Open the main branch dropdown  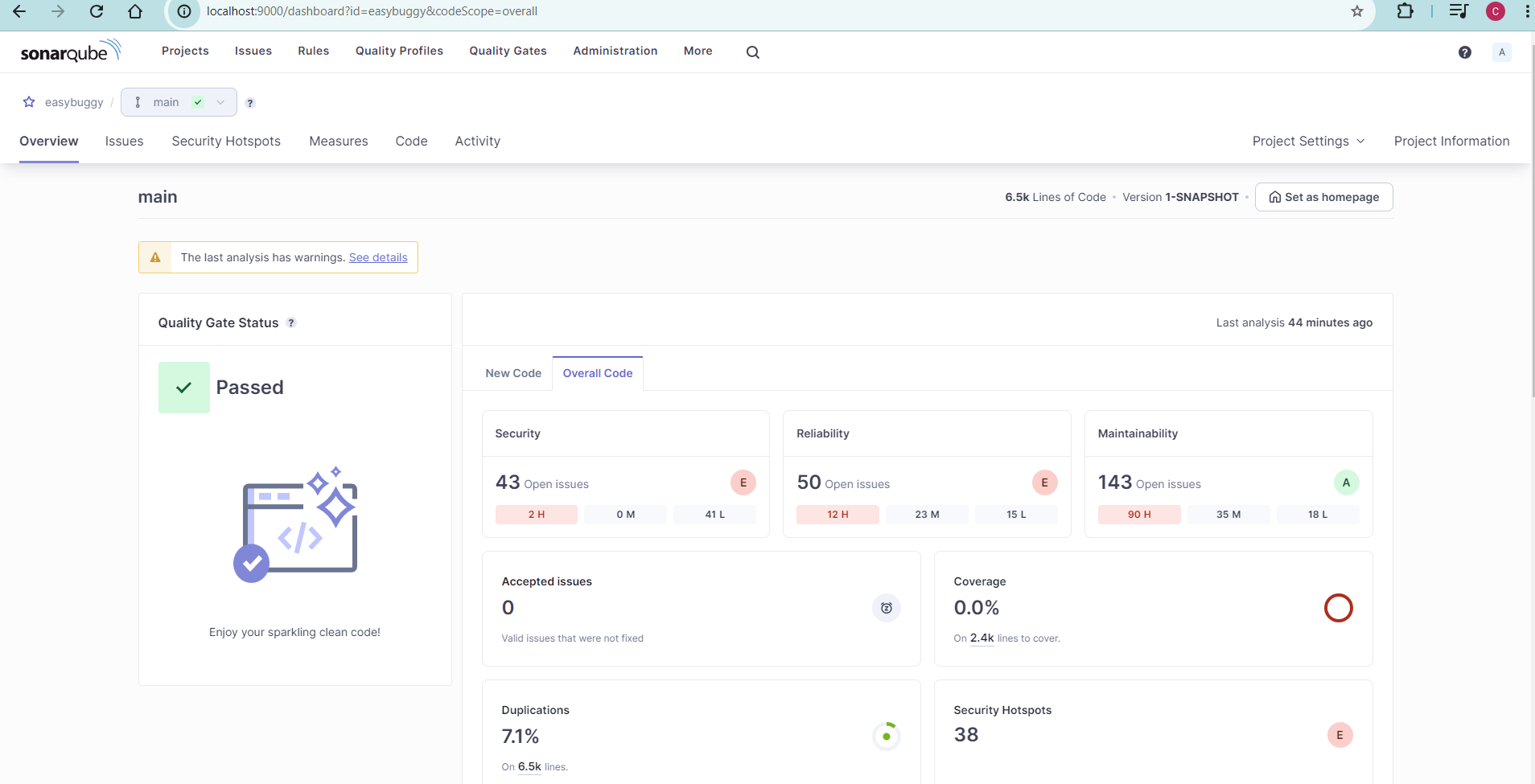click(179, 102)
